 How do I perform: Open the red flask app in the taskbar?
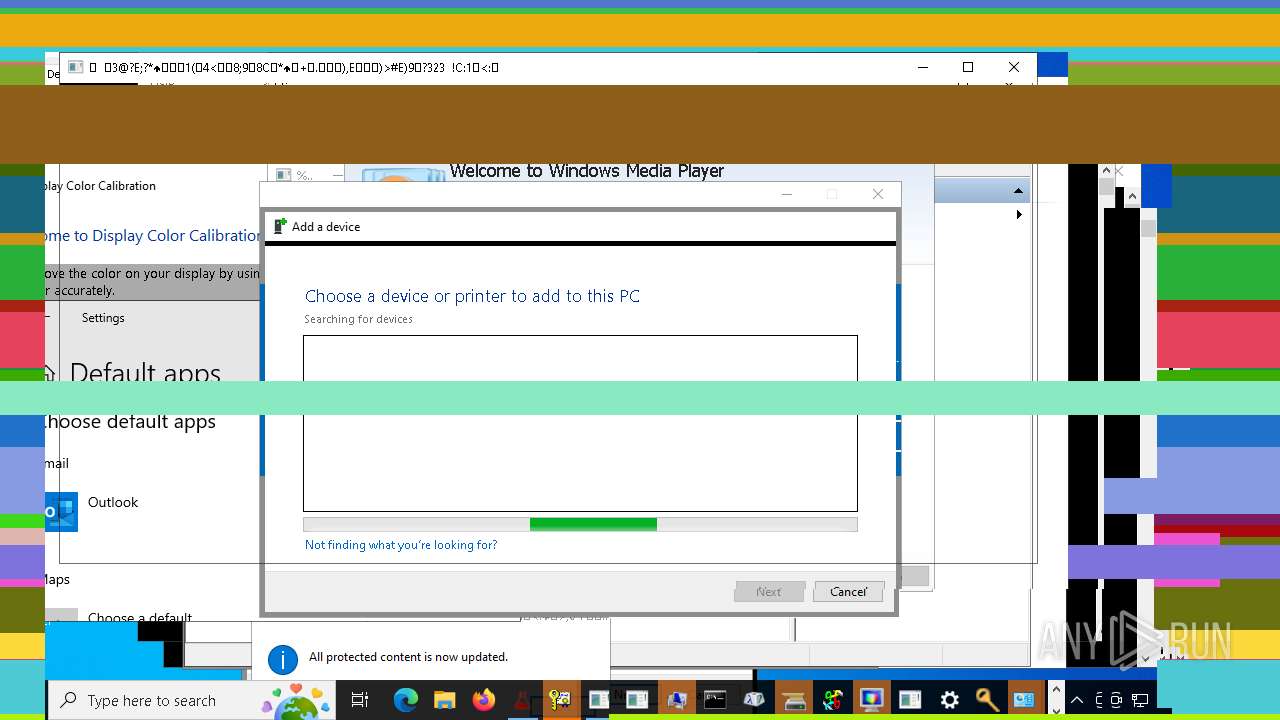click(x=521, y=700)
